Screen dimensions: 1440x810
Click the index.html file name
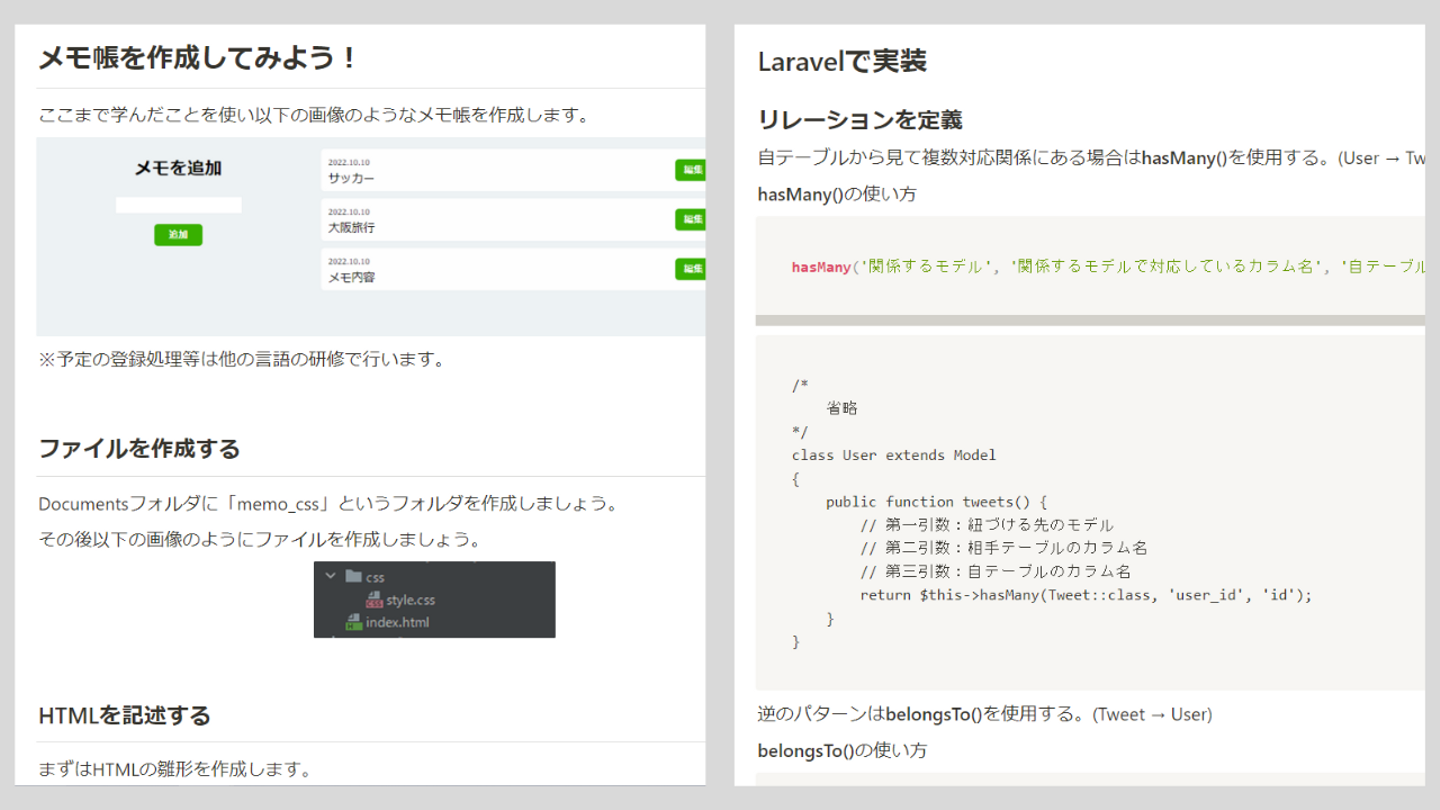tap(397, 622)
